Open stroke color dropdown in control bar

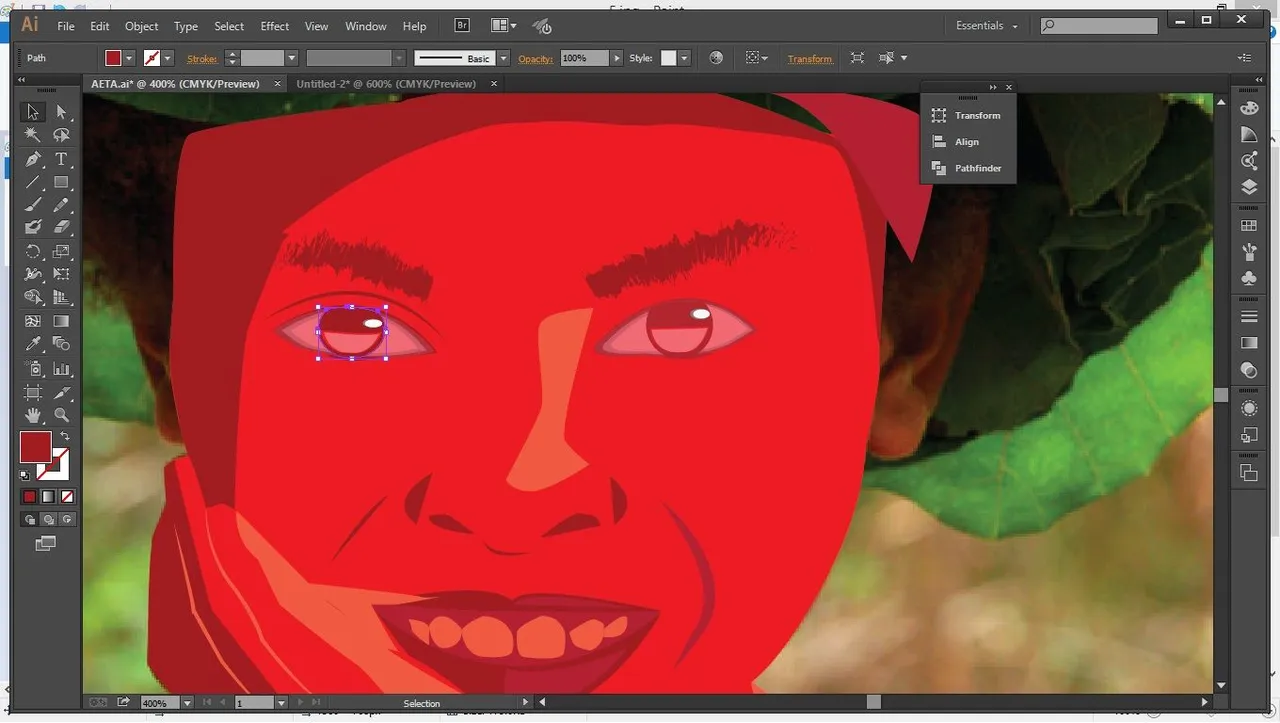tap(168, 58)
